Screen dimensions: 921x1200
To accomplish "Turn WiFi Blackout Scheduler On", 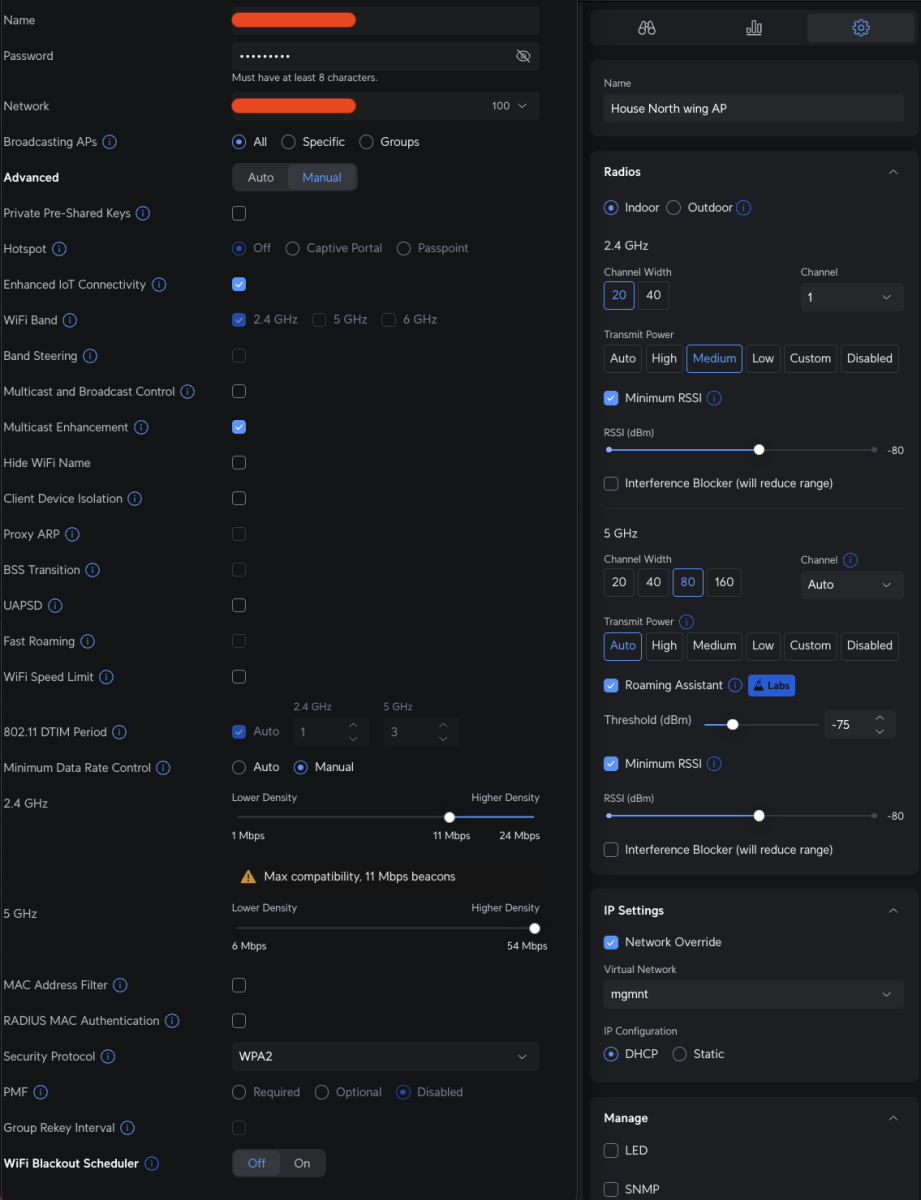I will (302, 1163).
